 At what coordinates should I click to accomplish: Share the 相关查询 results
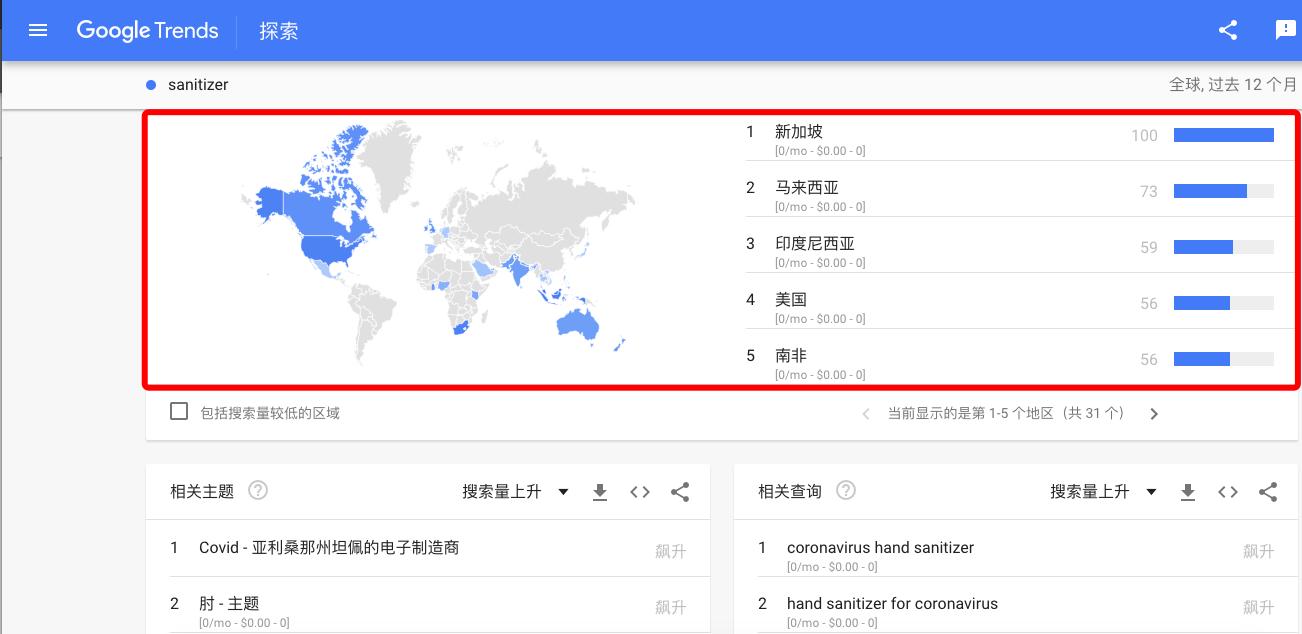pos(1268,492)
